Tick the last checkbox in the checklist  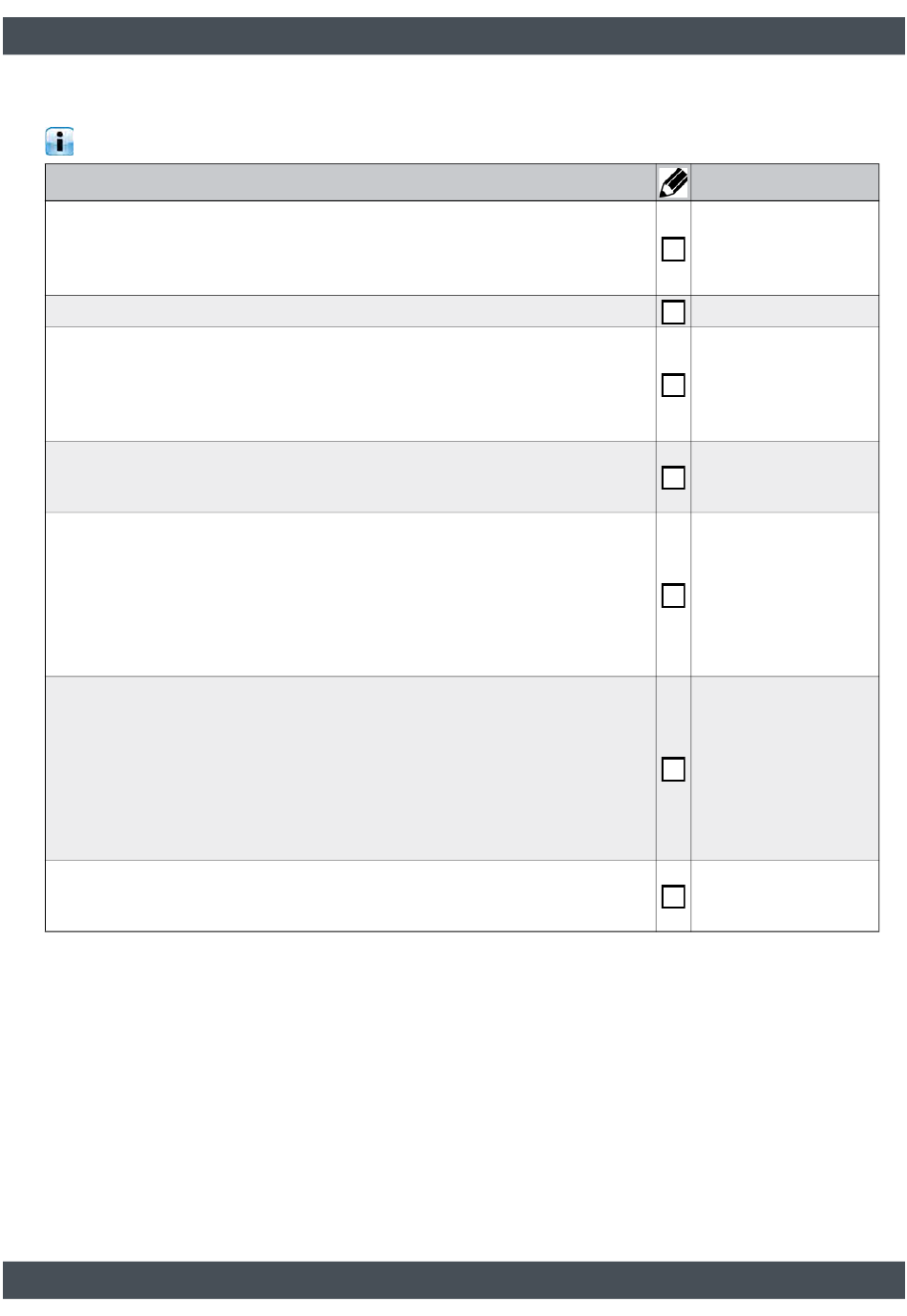[673, 896]
